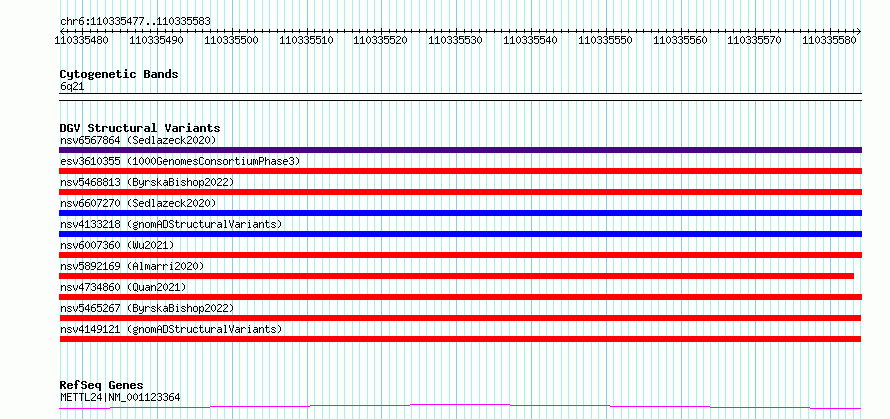Click the red nsv5892169 variant bar
The height and width of the screenshot is (419, 890).
[456, 276]
